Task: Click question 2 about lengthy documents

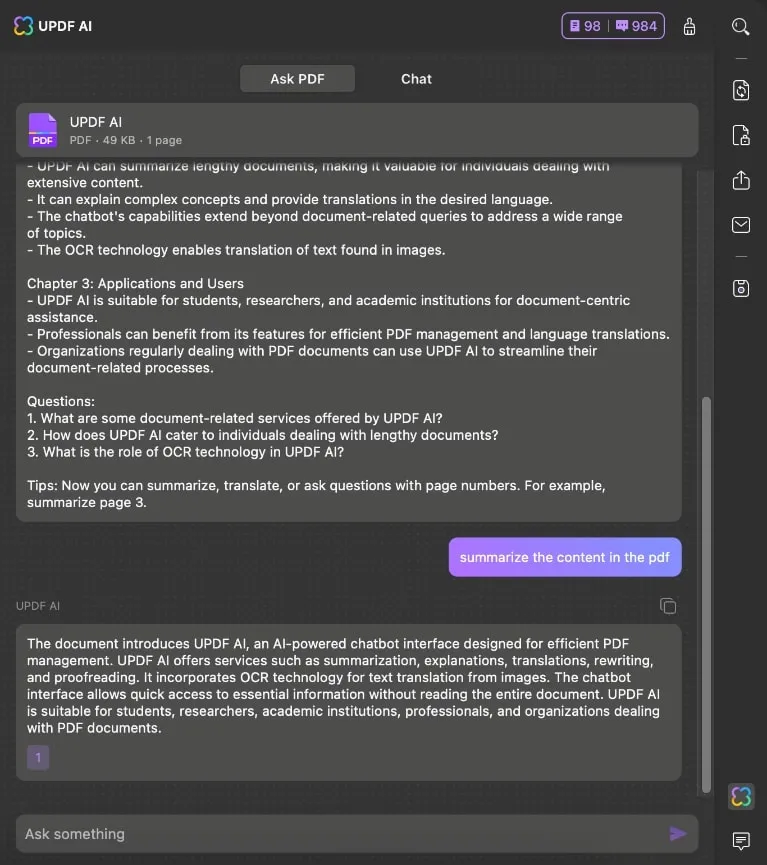Action: pos(263,435)
